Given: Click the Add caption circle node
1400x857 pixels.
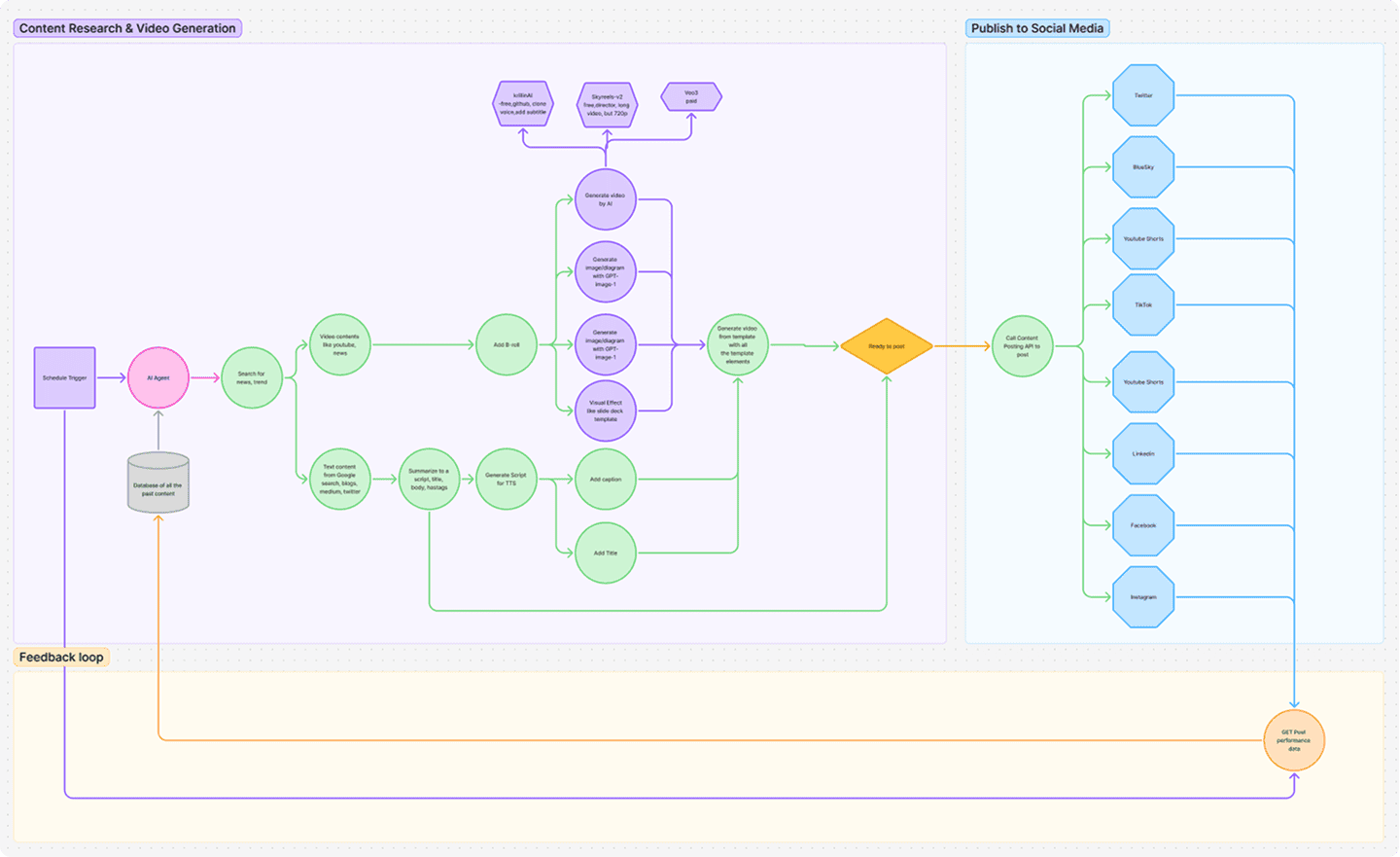Looking at the screenshot, I should (605, 480).
